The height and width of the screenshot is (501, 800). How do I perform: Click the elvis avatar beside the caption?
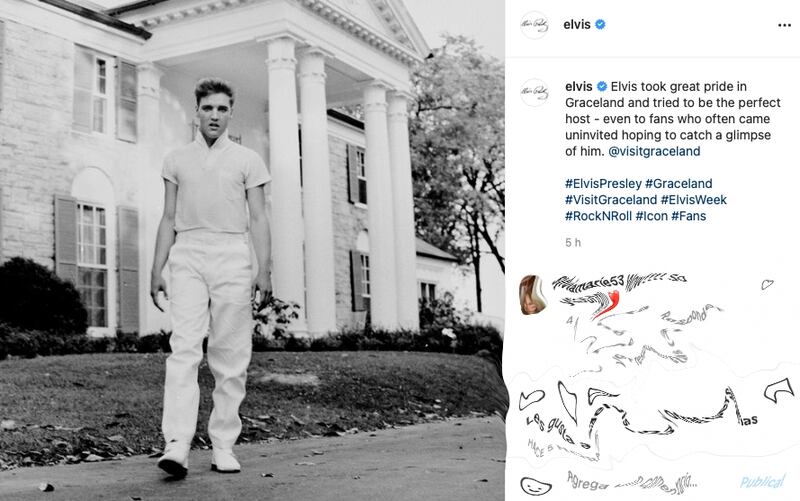(534, 92)
